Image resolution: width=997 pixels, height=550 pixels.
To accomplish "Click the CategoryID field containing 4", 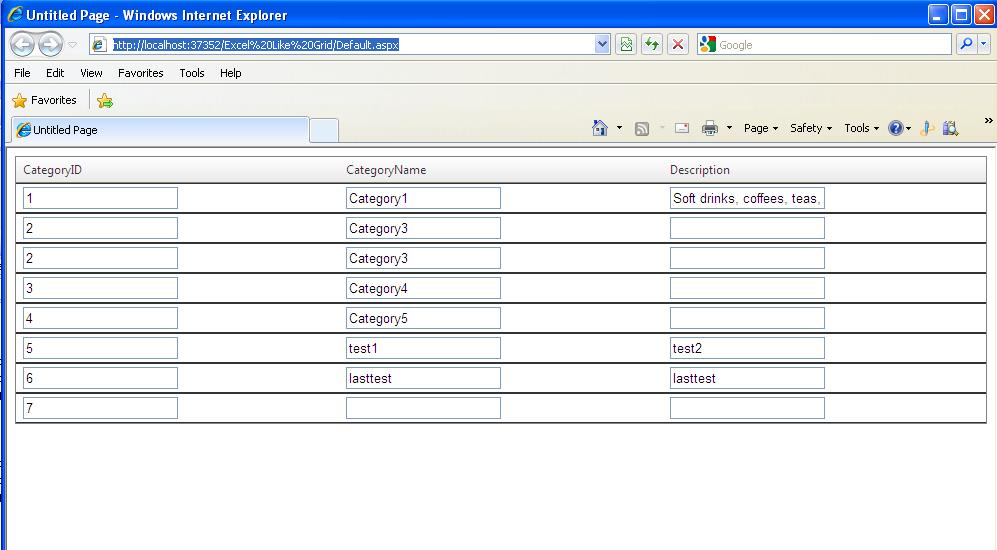I will pyautogui.click(x=100, y=318).
